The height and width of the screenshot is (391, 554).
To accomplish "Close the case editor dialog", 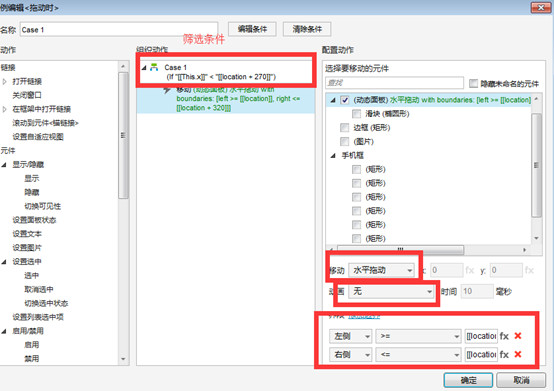I will [541, 7].
